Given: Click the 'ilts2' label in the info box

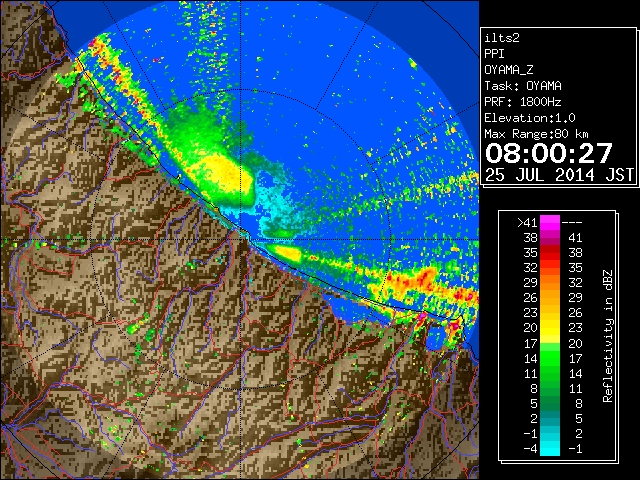Looking at the screenshot, I should [502, 38].
